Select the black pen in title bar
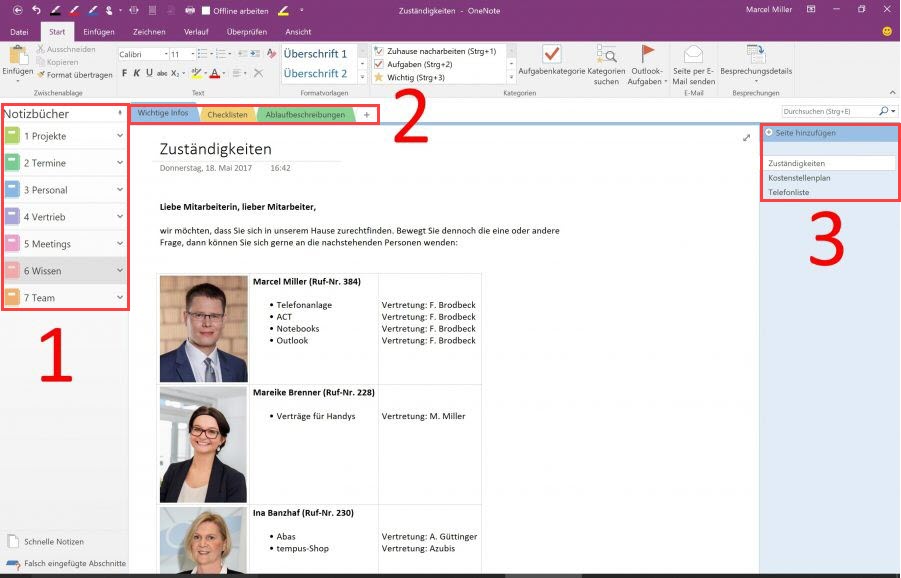The image size is (901, 578). [55, 10]
